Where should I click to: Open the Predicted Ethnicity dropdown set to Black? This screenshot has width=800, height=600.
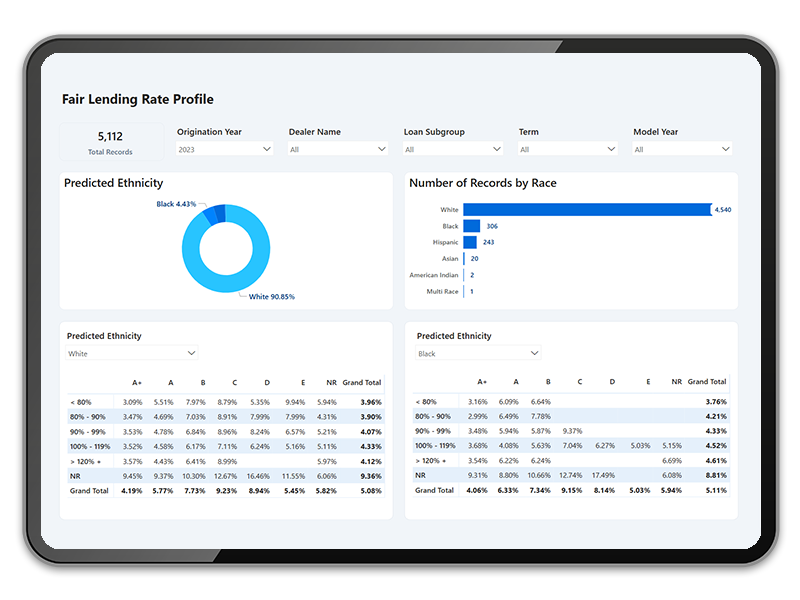pyautogui.click(x=479, y=353)
